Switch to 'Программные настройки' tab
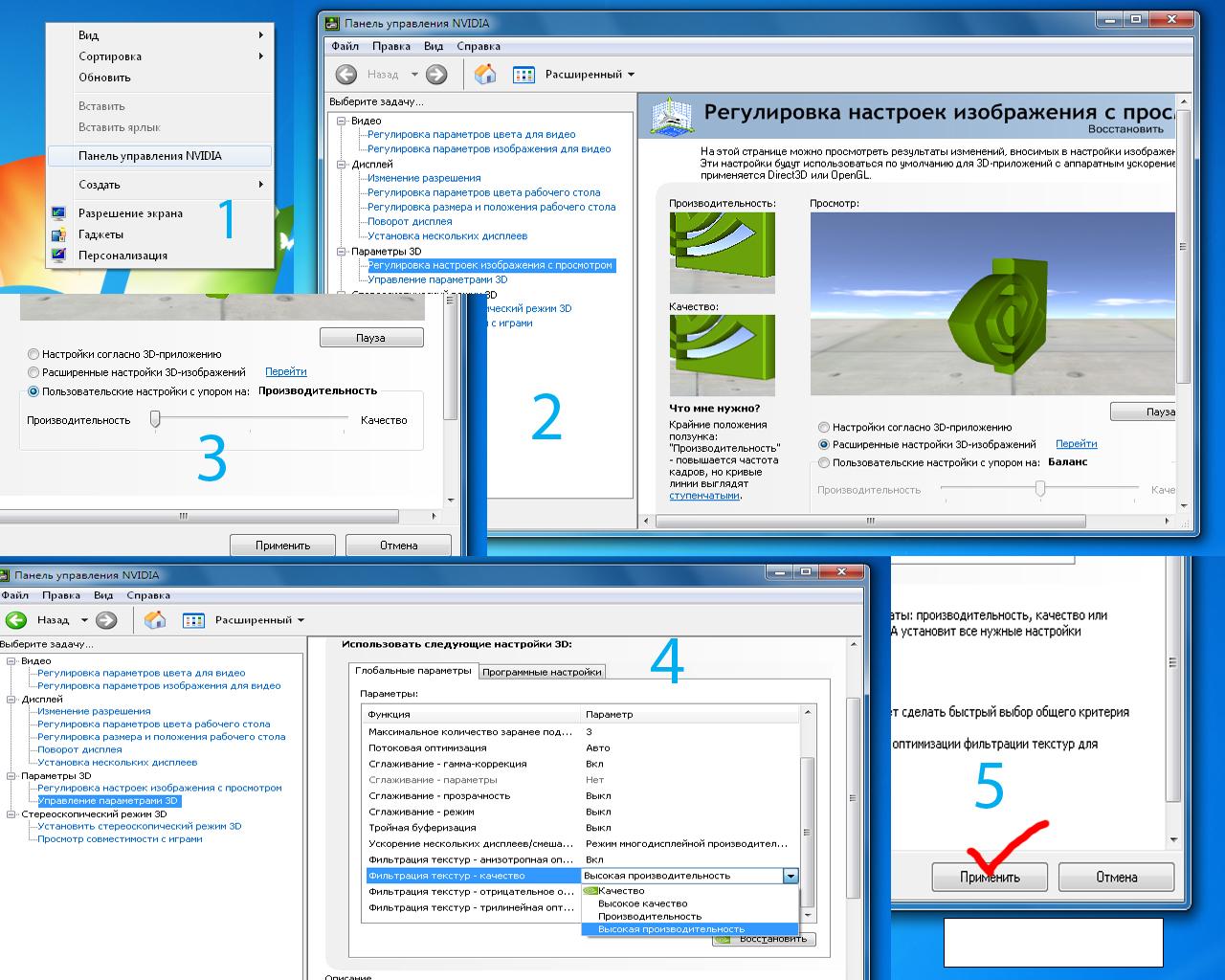The image size is (1225, 980). [x=542, y=672]
